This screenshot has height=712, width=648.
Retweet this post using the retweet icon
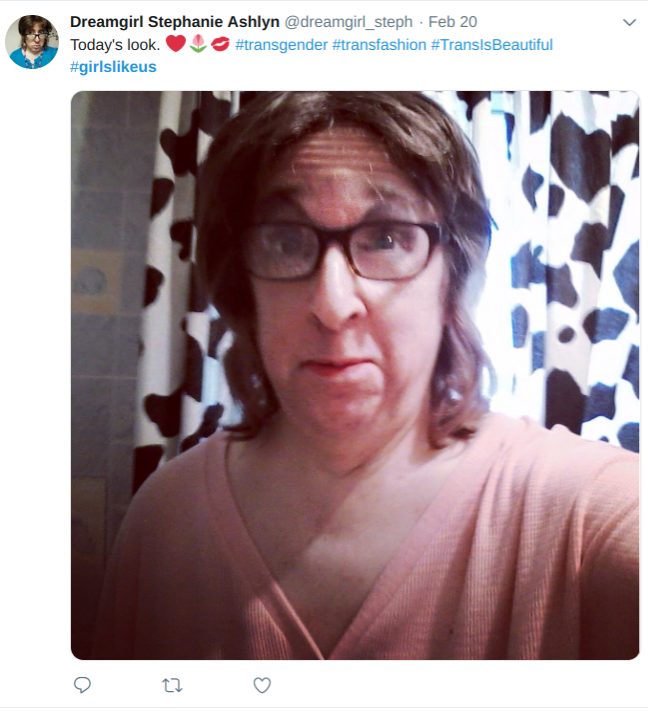172,685
